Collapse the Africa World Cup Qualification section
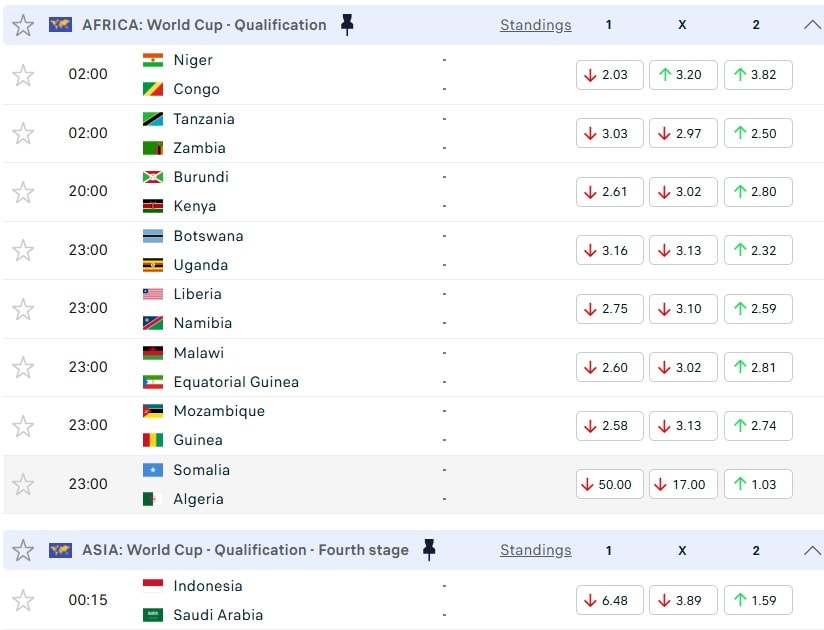824x630 pixels. 812,25
